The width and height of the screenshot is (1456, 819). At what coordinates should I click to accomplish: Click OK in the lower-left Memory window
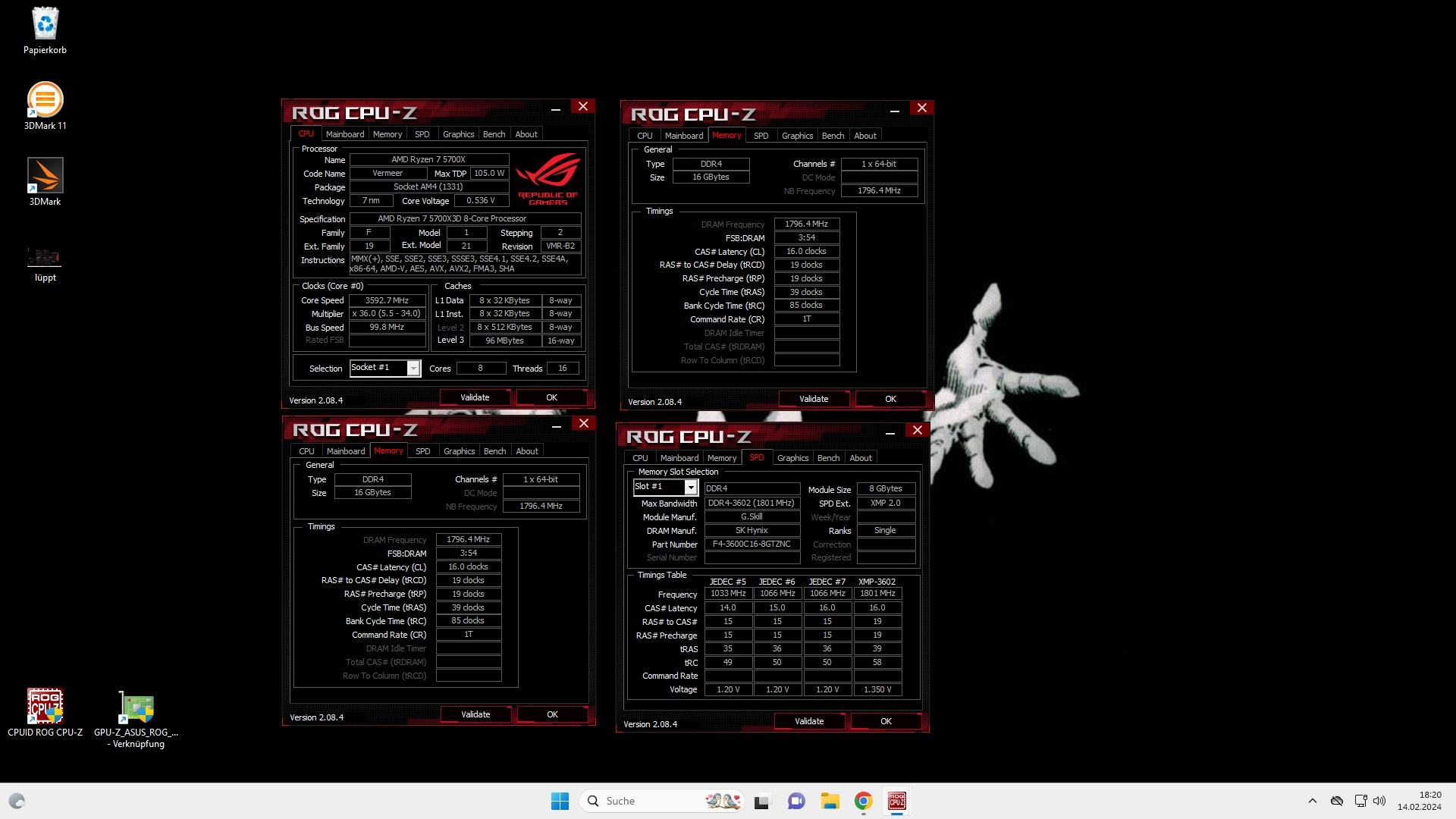(x=552, y=714)
